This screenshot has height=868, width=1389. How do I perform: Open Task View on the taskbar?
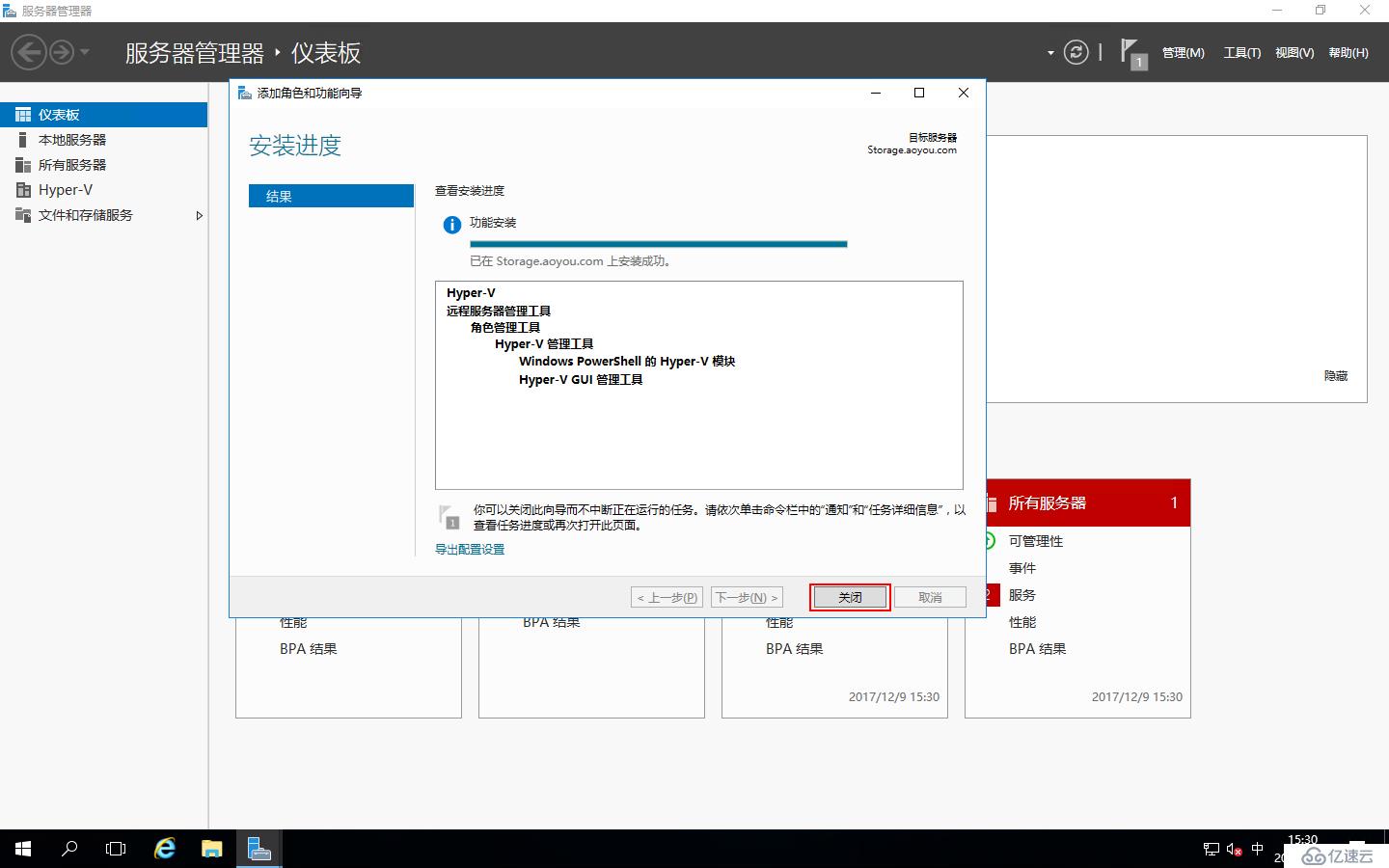[116, 849]
